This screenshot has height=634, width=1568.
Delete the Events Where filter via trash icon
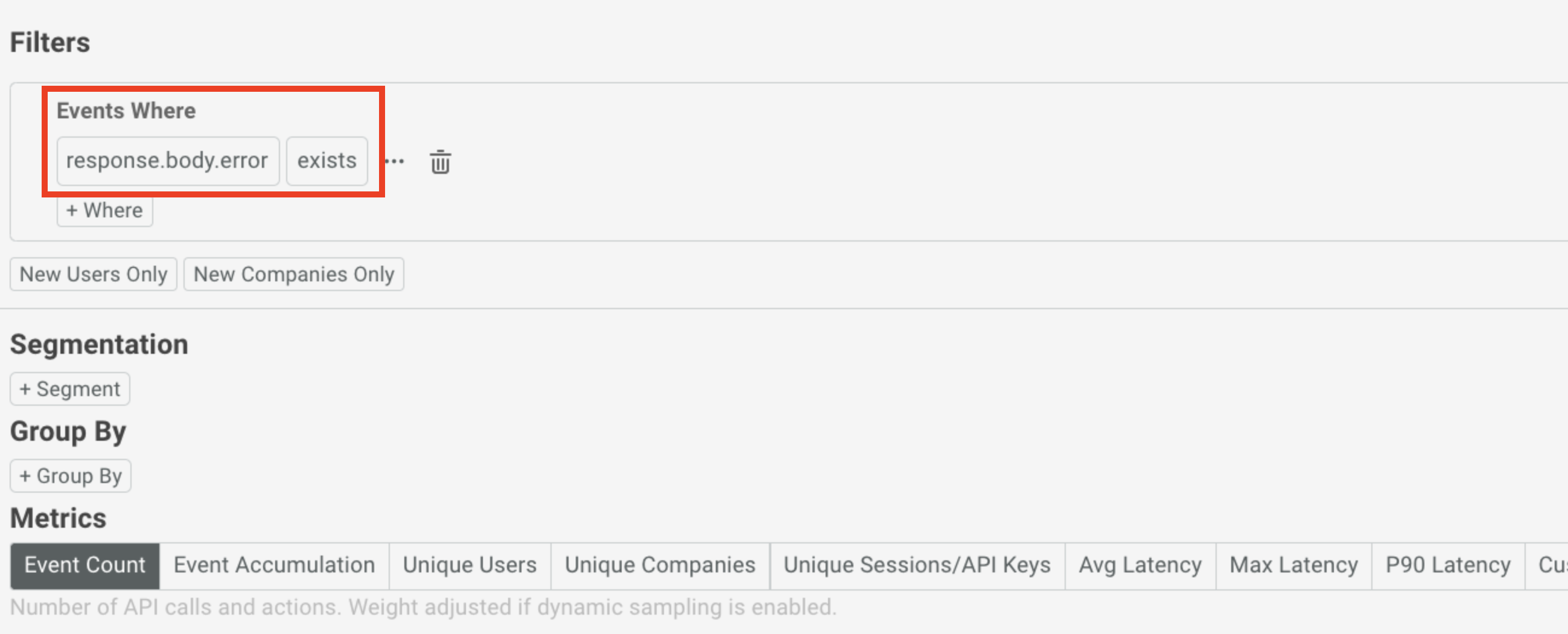[440, 162]
